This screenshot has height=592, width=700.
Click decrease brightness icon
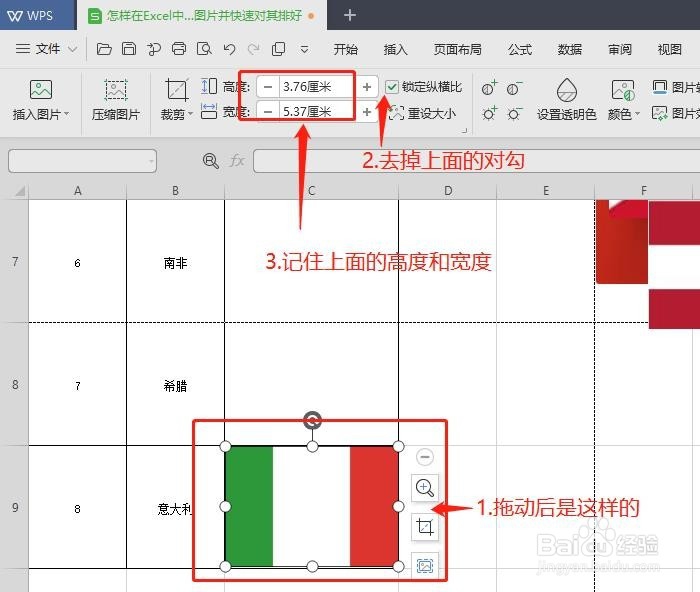(x=514, y=113)
